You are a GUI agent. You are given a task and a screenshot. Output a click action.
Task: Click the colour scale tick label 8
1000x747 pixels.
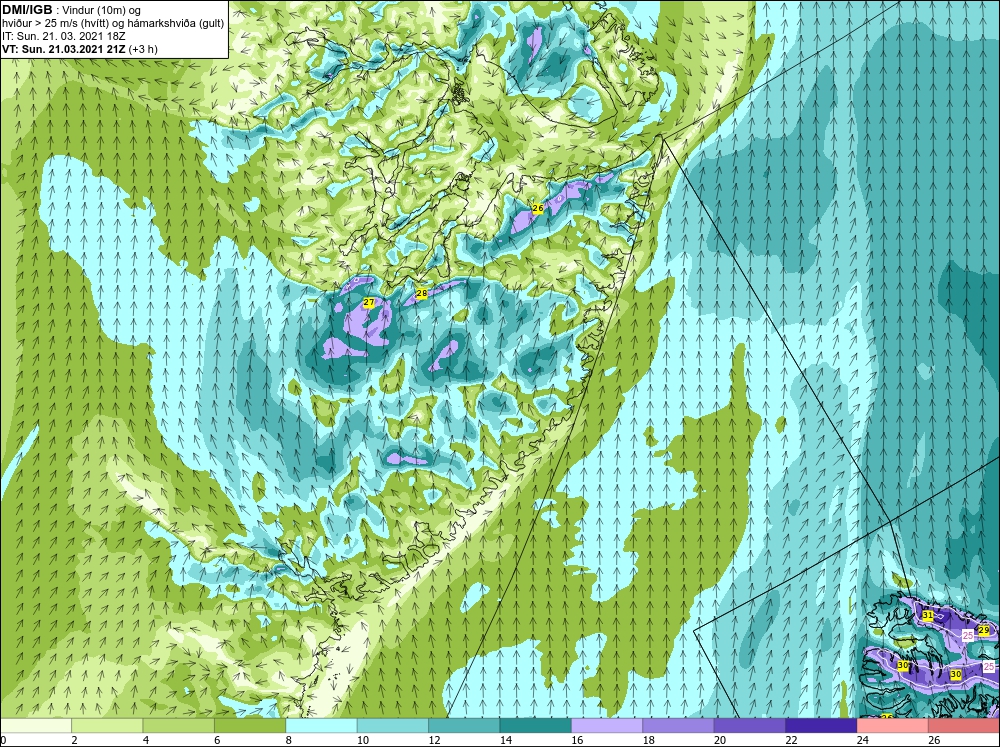coord(289,740)
